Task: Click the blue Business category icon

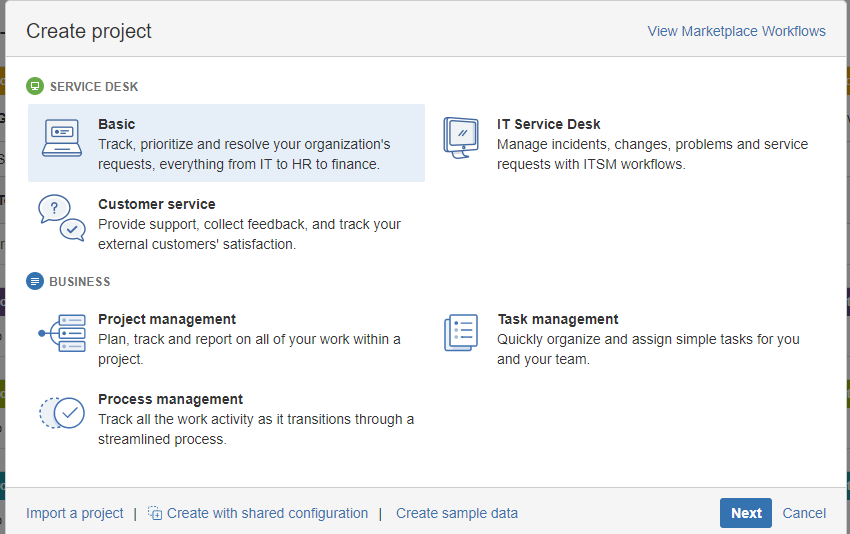Action: [35, 281]
